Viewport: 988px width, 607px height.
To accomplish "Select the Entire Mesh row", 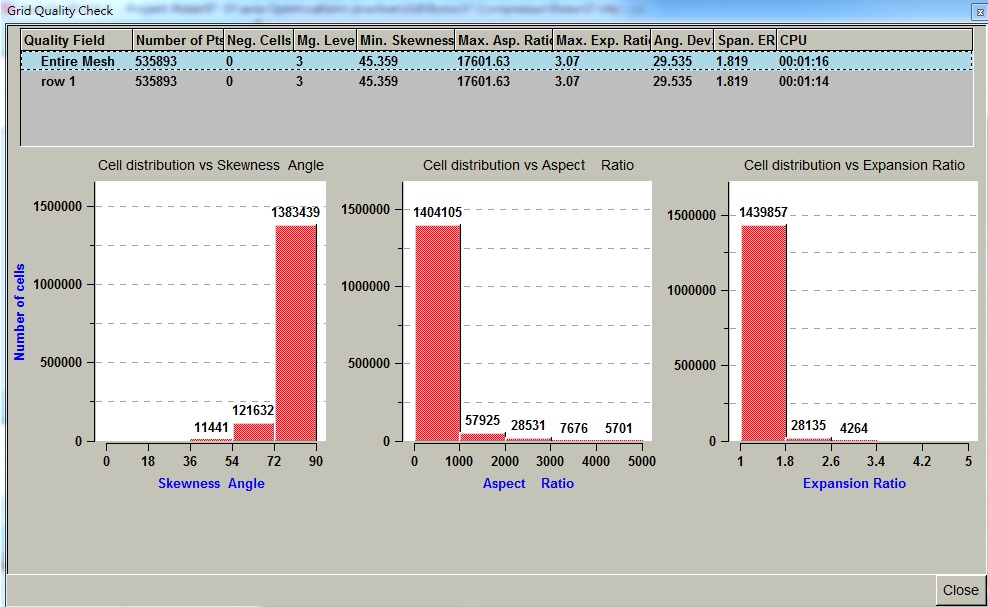I will pos(78,62).
